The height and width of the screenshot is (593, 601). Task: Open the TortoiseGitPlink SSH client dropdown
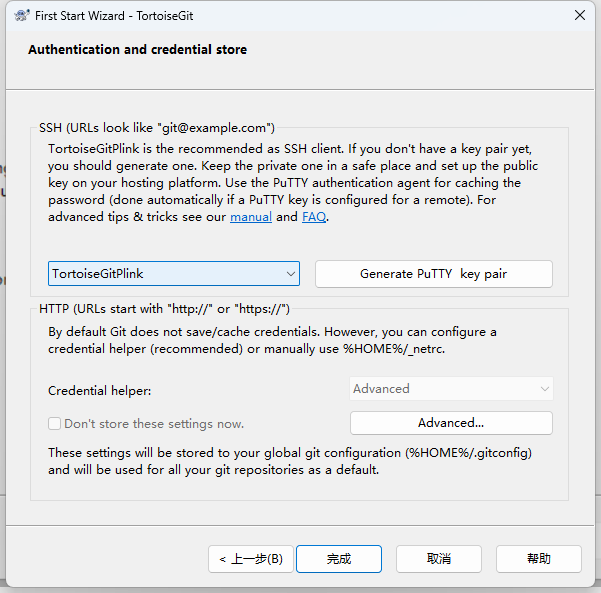pos(174,273)
